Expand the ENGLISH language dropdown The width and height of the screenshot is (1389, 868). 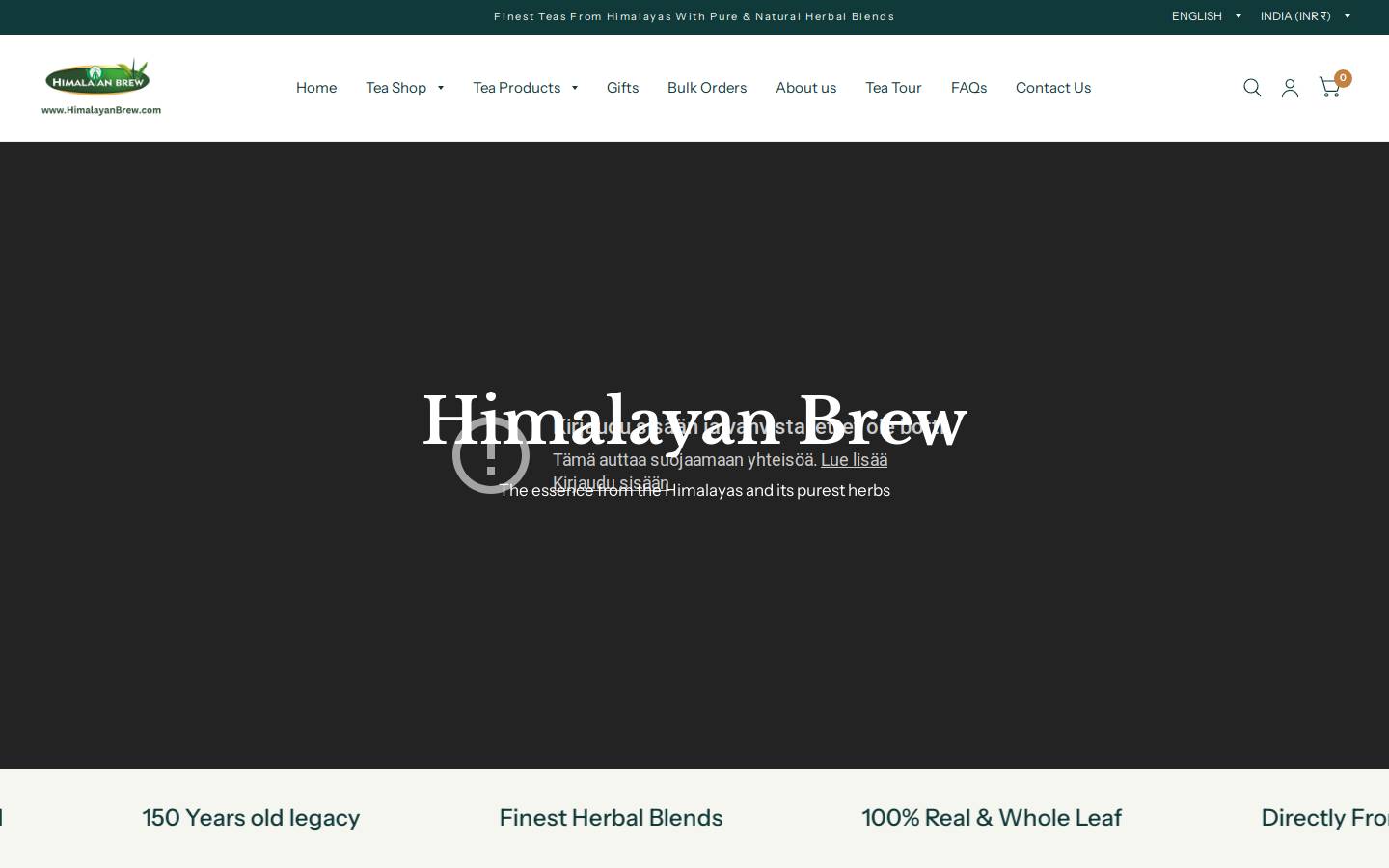click(x=1207, y=16)
